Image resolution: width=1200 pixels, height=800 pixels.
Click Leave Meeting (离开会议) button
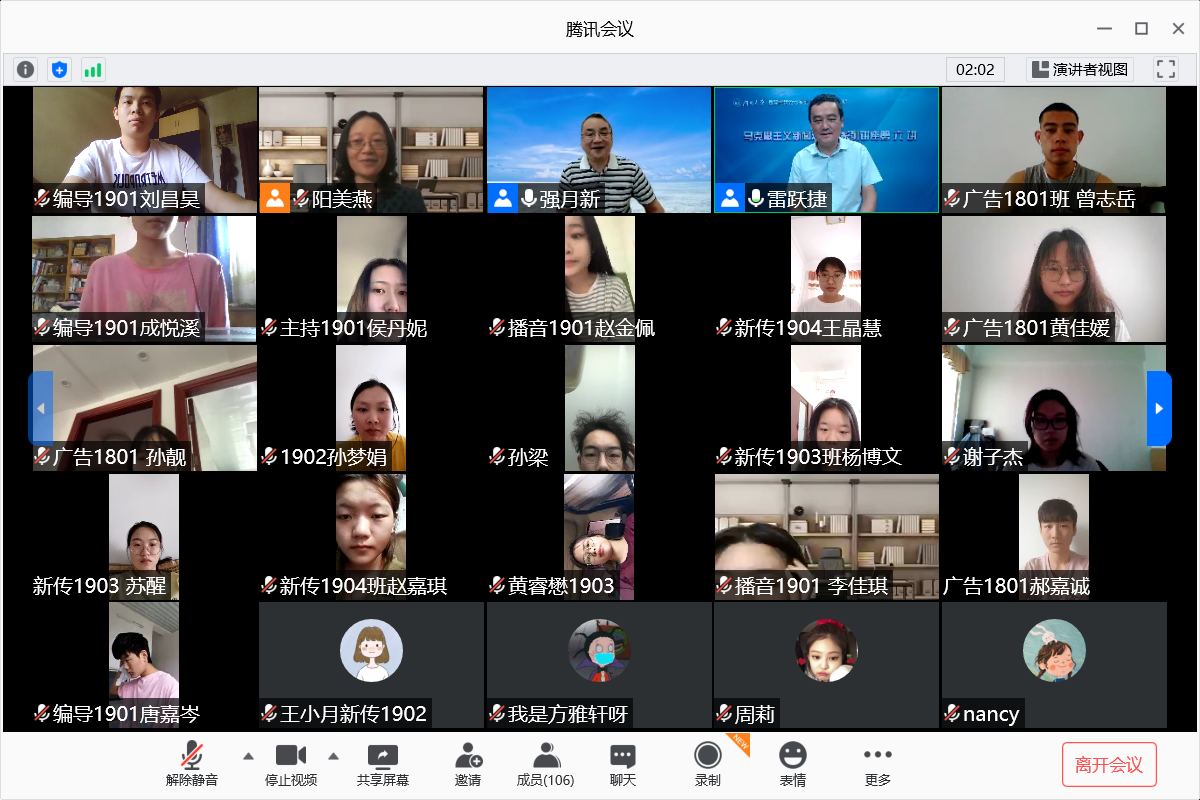coord(1109,765)
